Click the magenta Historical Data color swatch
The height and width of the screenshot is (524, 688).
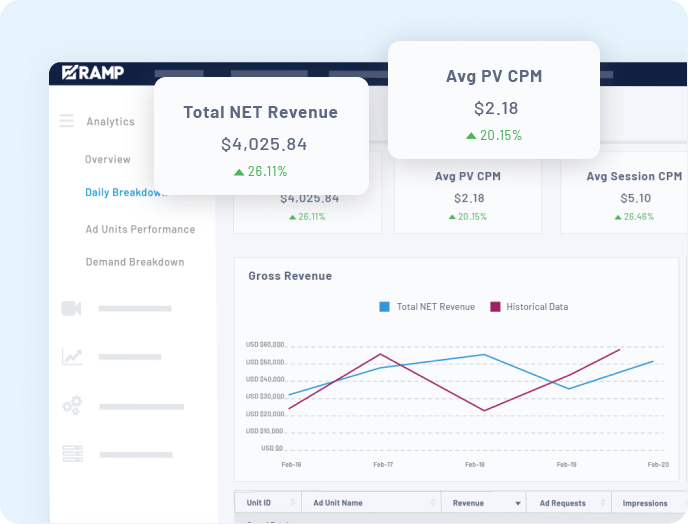click(x=495, y=307)
